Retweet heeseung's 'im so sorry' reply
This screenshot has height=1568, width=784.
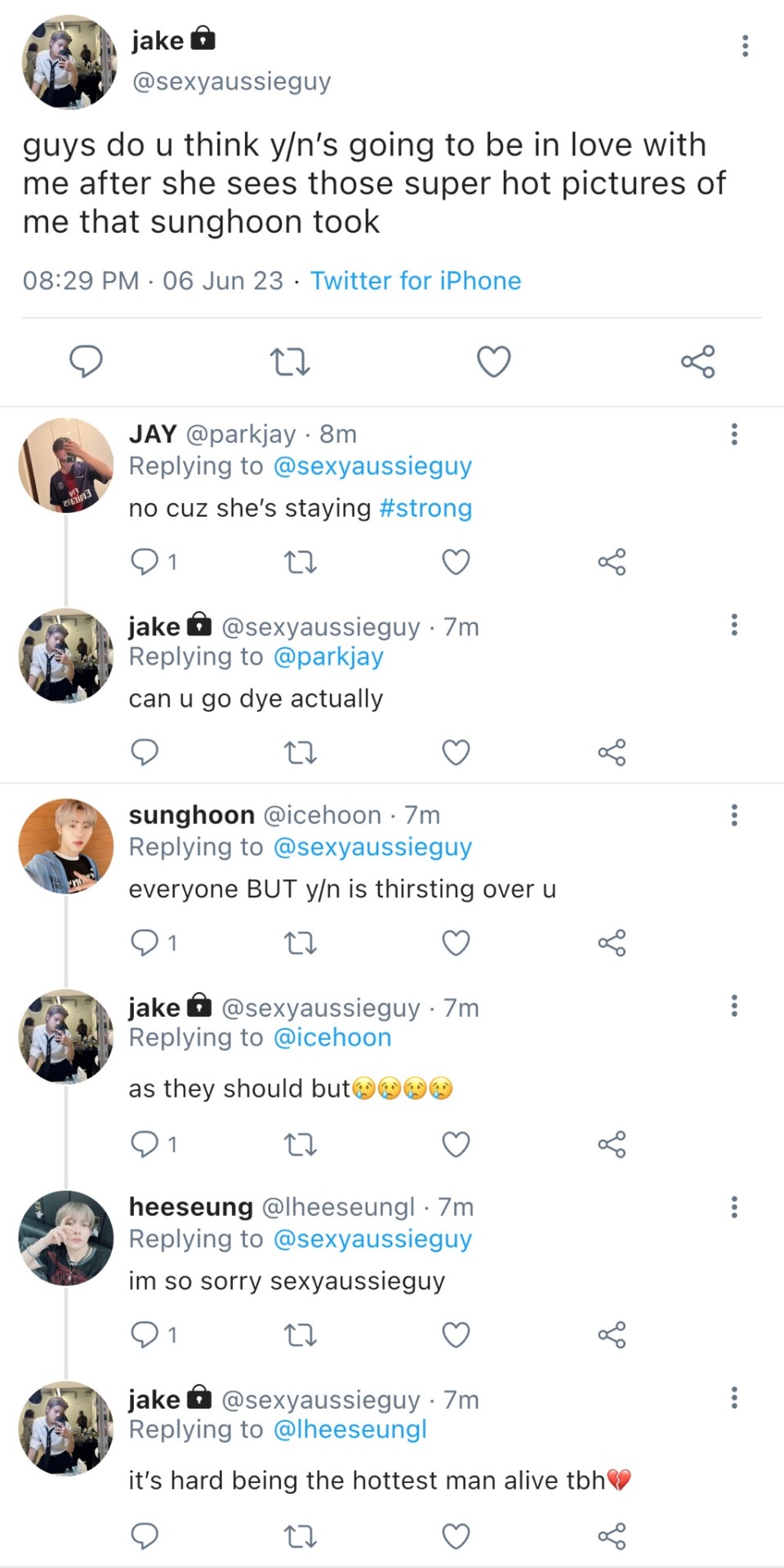(x=300, y=1335)
